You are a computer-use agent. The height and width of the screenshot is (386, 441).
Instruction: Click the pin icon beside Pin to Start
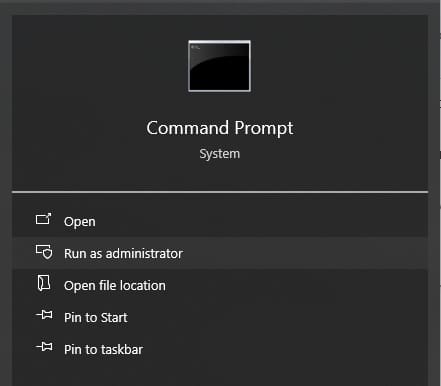(x=44, y=315)
